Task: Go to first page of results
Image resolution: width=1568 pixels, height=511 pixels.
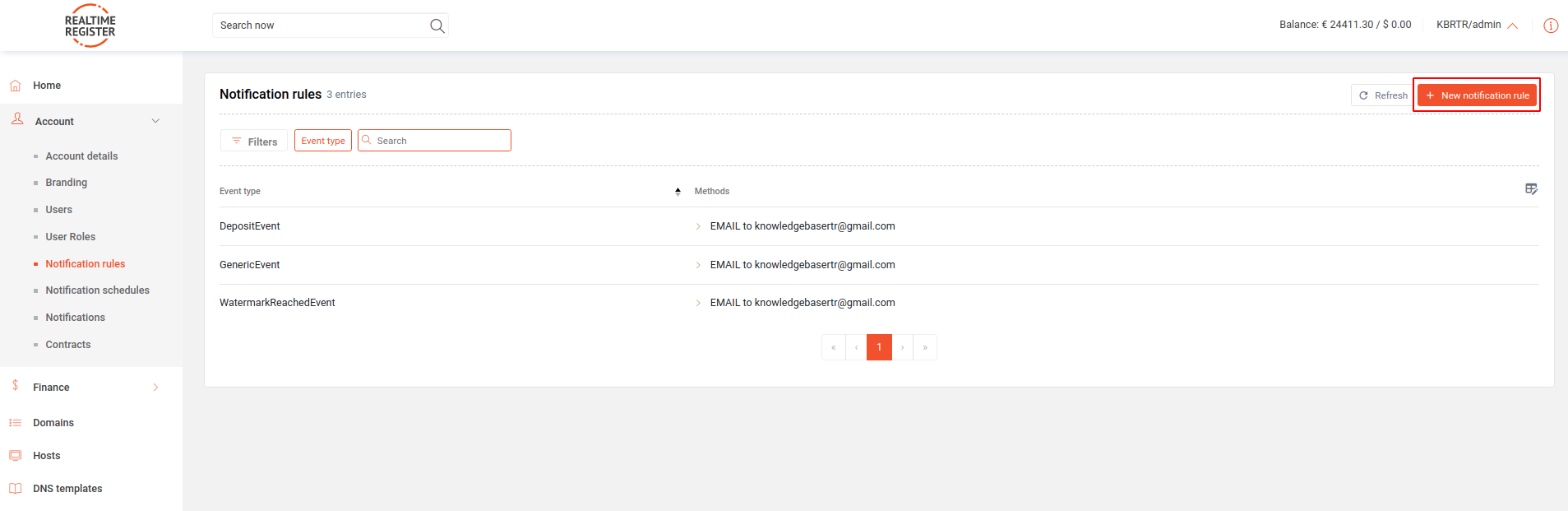Action: tap(833, 347)
